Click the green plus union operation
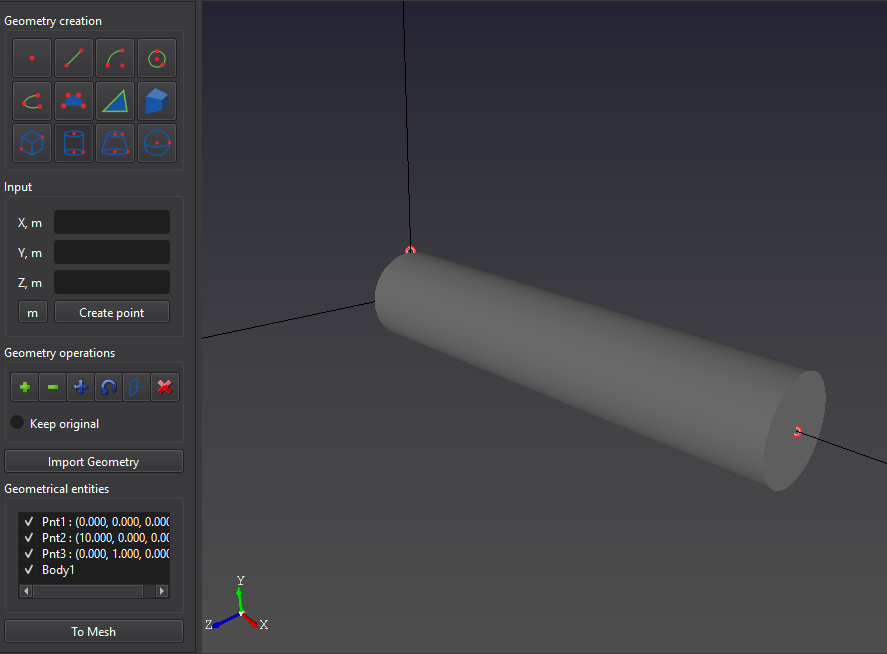Image resolution: width=887 pixels, height=654 pixels. coord(25,387)
